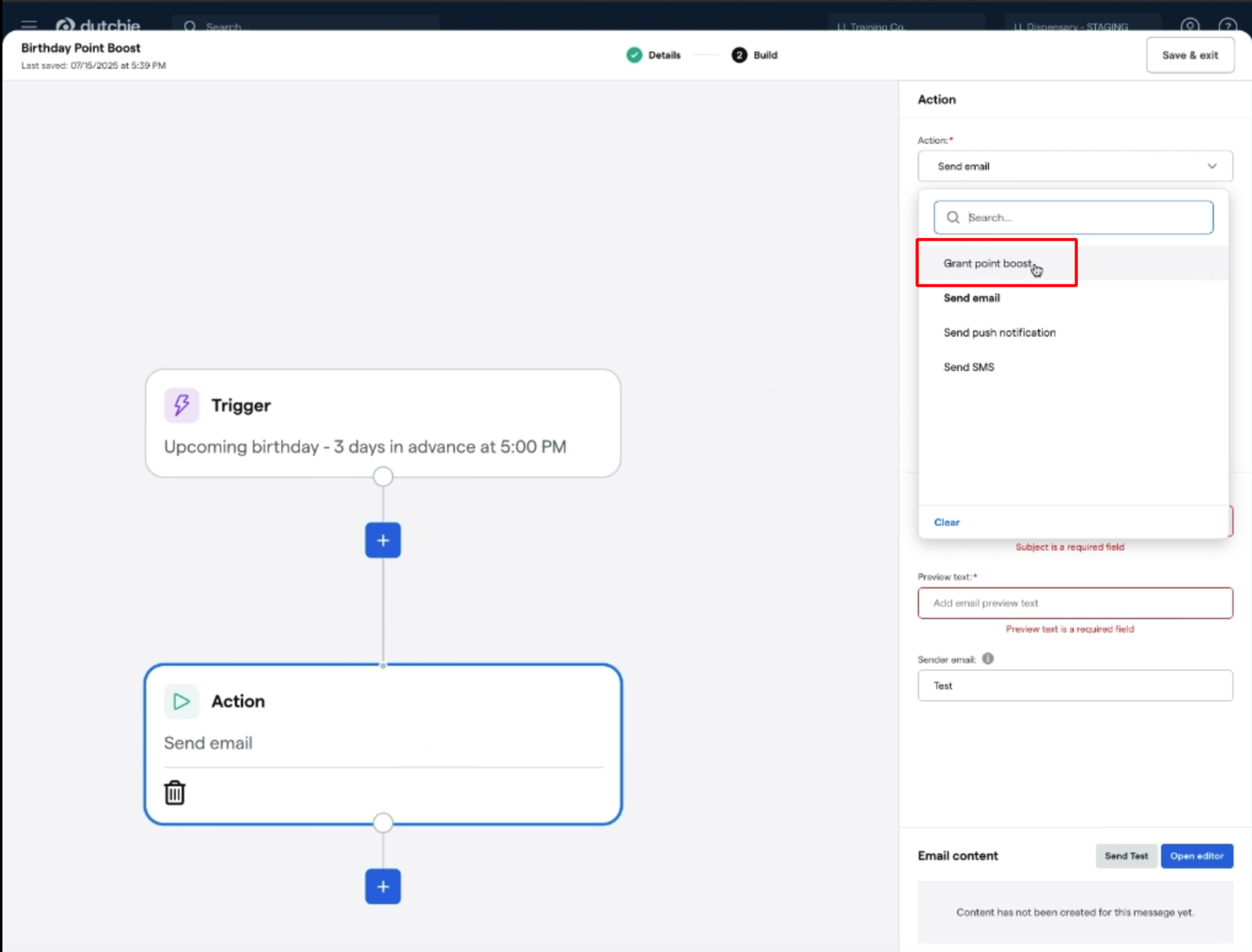This screenshot has width=1252, height=952.
Task: Select Send push notification option
Action: tap(1073, 332)
